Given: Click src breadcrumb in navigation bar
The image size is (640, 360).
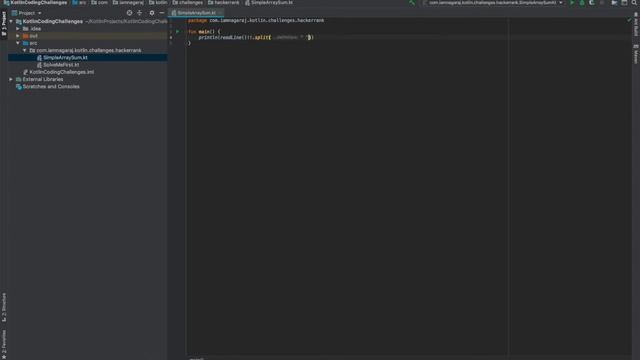Looking at the screenshot, I should click(80, 2).
